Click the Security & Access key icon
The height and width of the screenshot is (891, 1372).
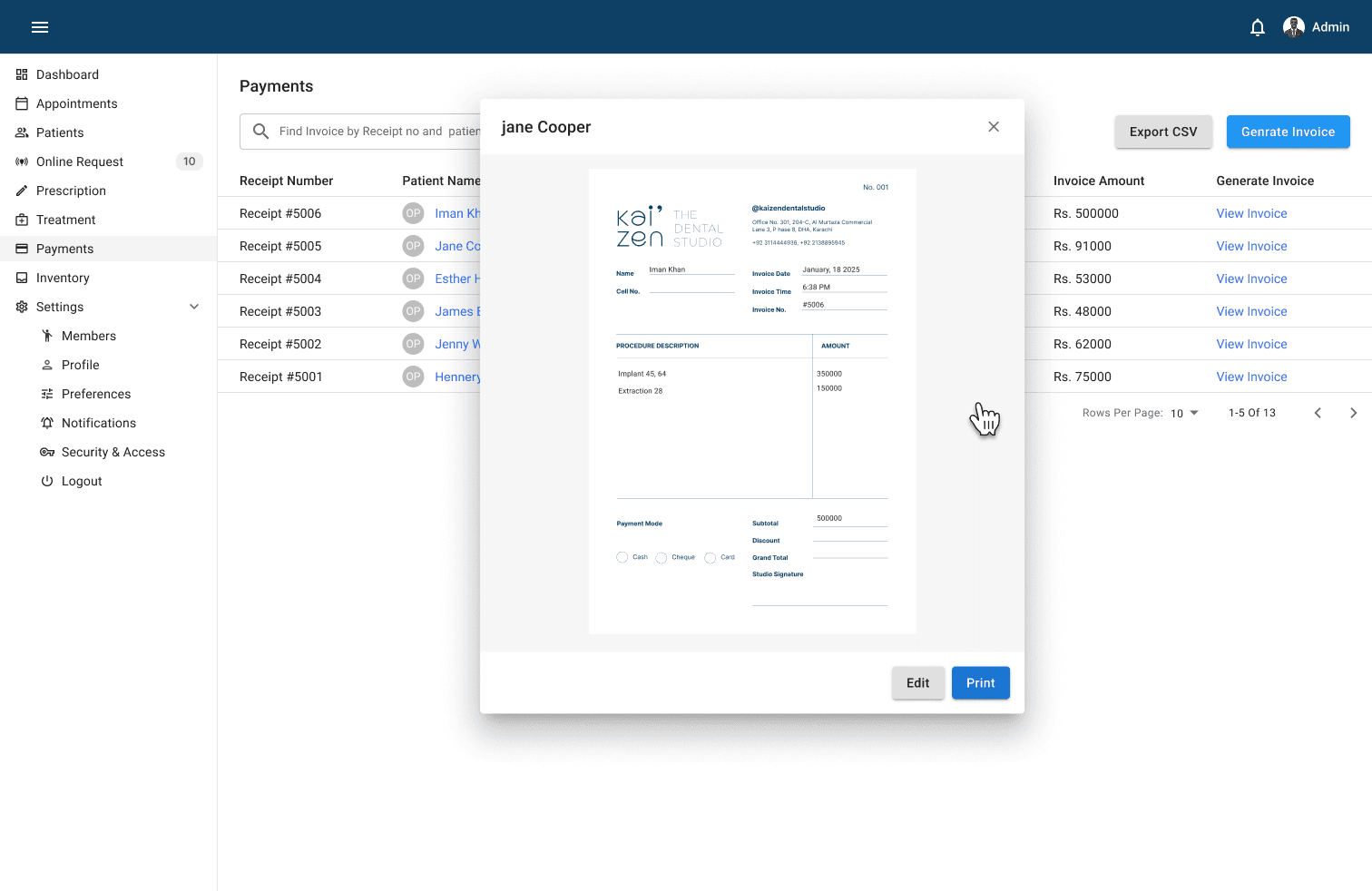(47, 452)
